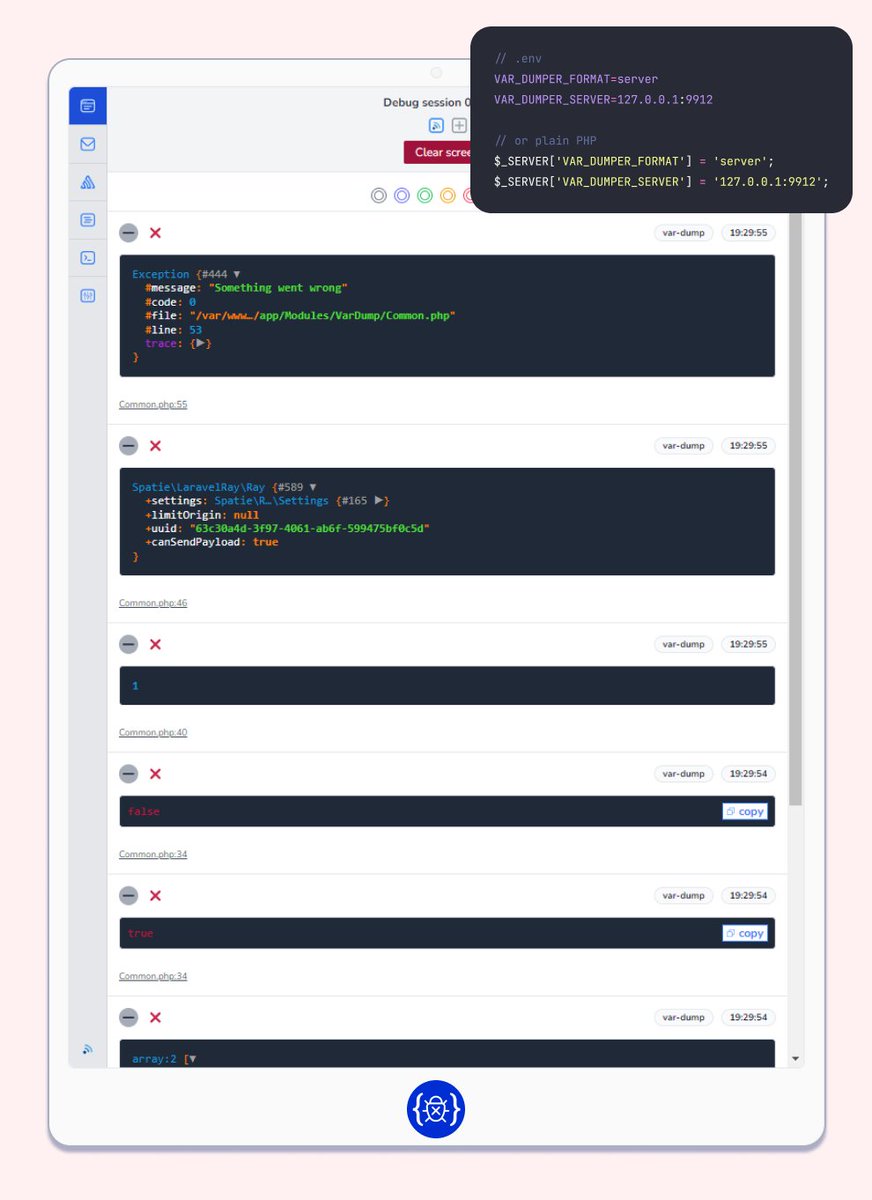Copy the false value with its copy button
Screen dimensions: 872x1200
click(745, 812)
